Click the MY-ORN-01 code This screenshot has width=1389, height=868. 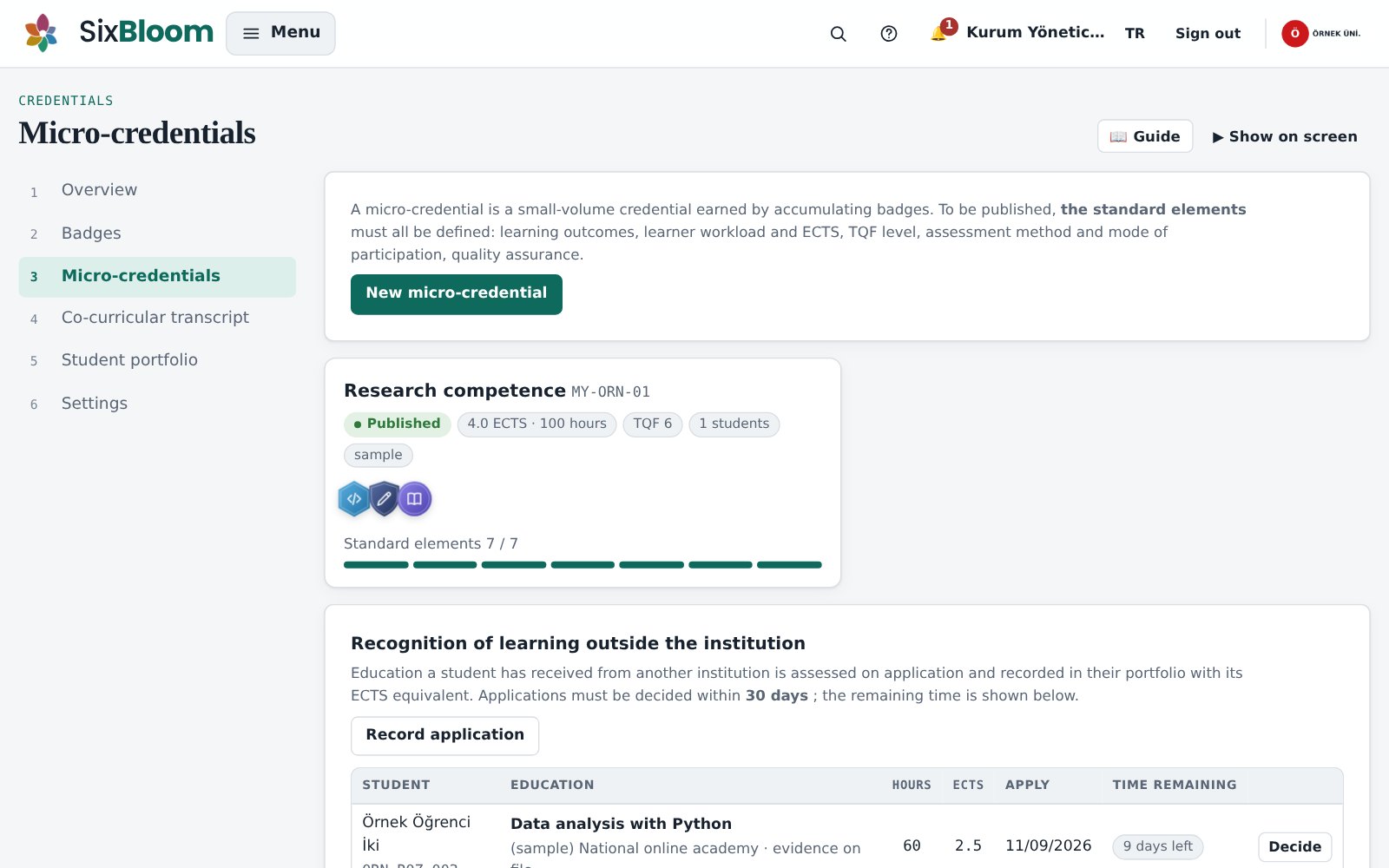click(610, 391)
